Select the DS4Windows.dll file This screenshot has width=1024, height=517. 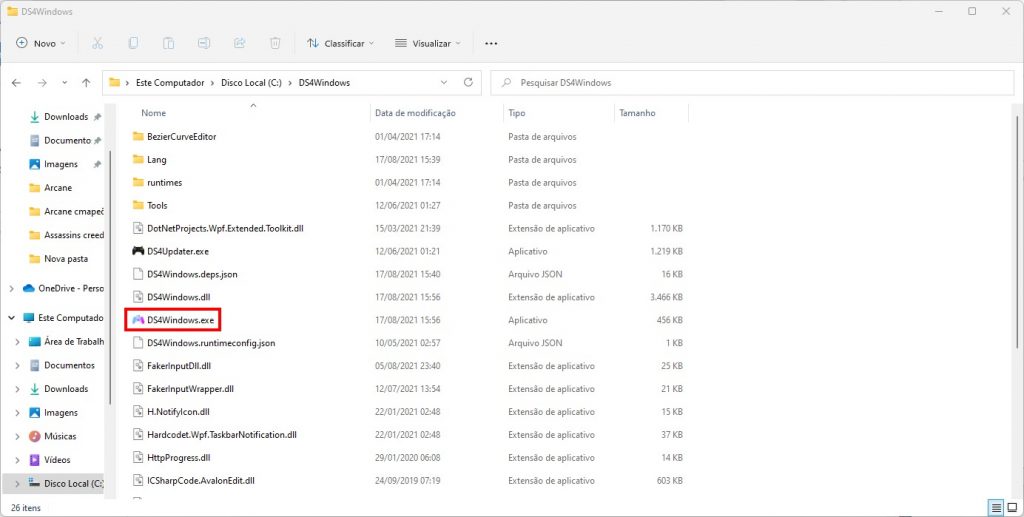coord(178,297)
